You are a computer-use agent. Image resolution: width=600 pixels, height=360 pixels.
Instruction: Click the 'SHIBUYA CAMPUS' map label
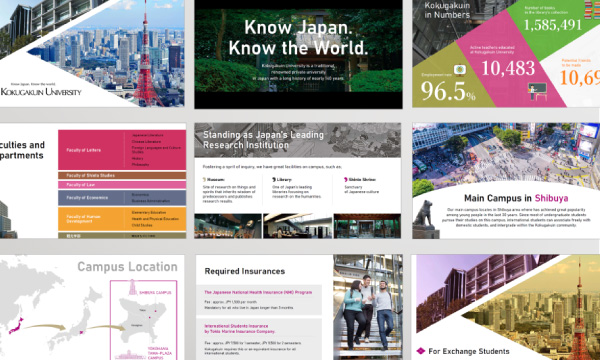[155, 293]
